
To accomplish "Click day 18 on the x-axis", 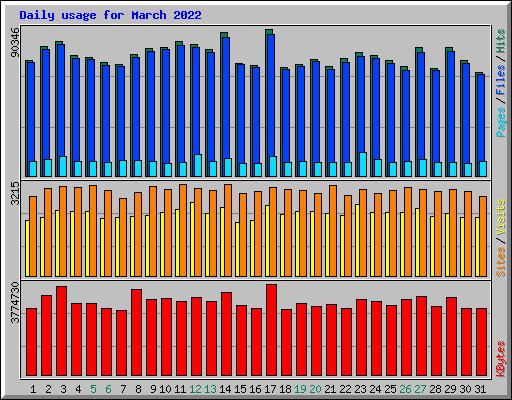I will click(x=285, y=389).
